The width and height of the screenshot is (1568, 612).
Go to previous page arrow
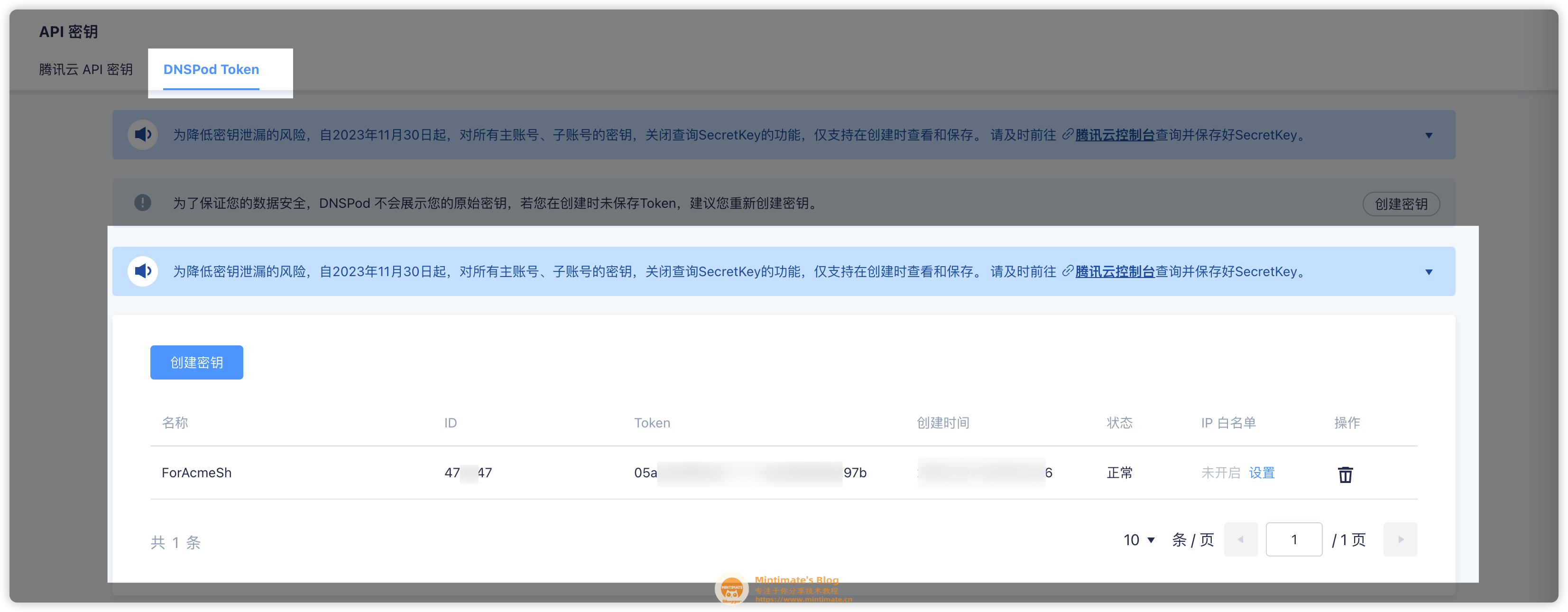click(x=1241, y=539)
